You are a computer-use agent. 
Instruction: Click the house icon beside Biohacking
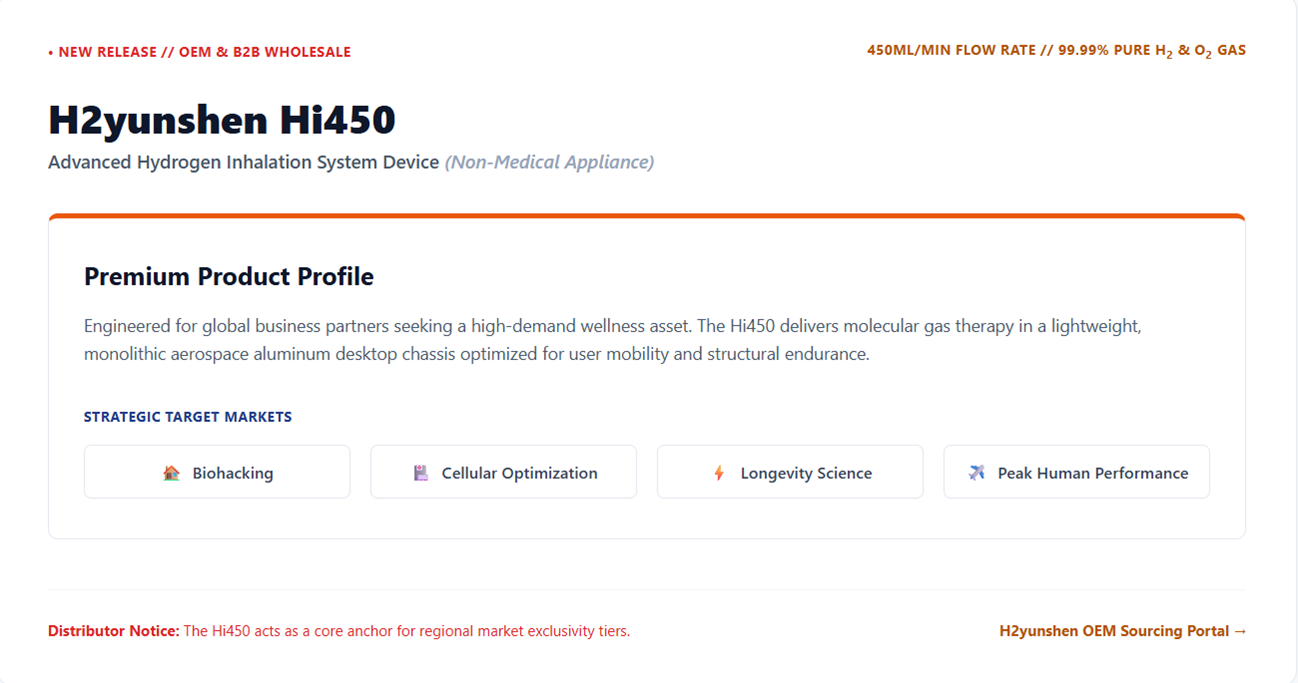pyautogui.click(x=171, y=473)
